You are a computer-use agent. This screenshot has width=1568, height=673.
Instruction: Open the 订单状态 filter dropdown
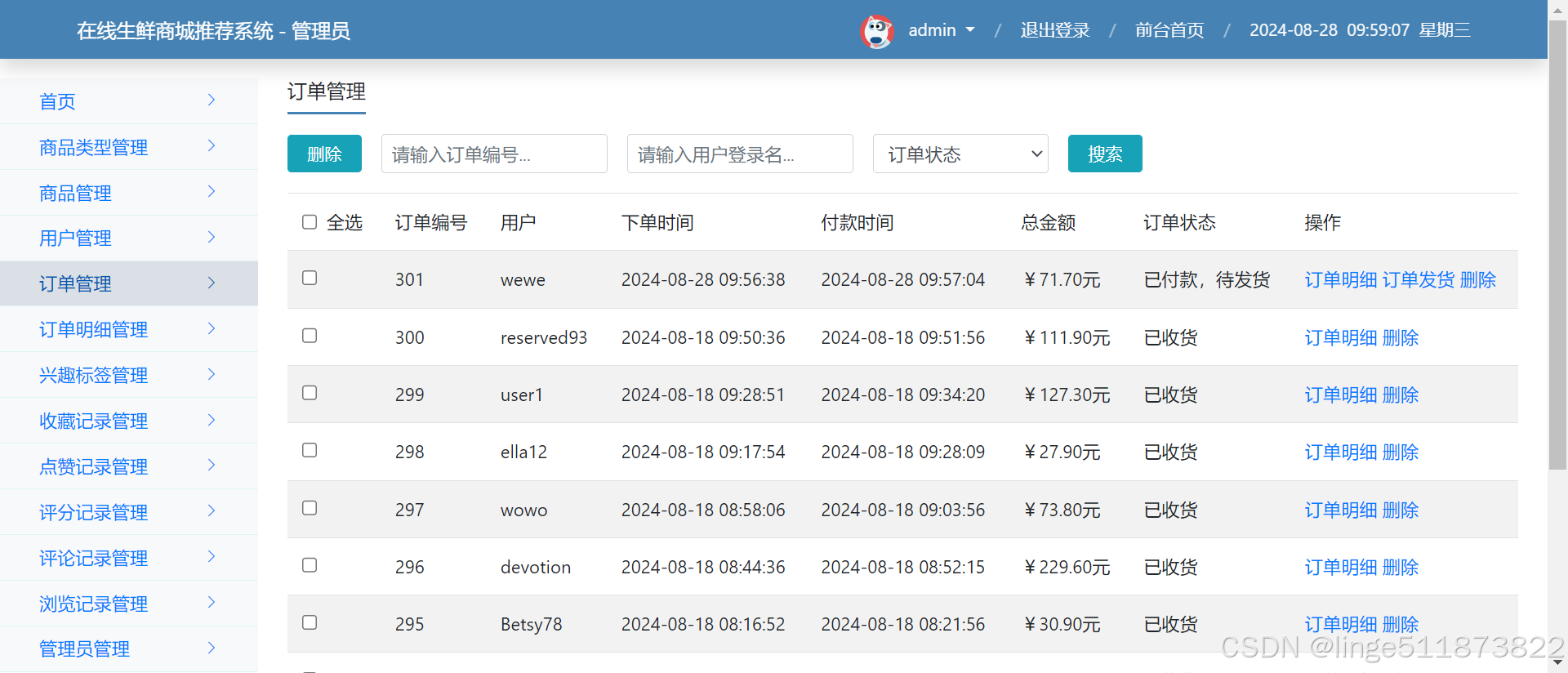pyautogui.click(x=960, y=154)
